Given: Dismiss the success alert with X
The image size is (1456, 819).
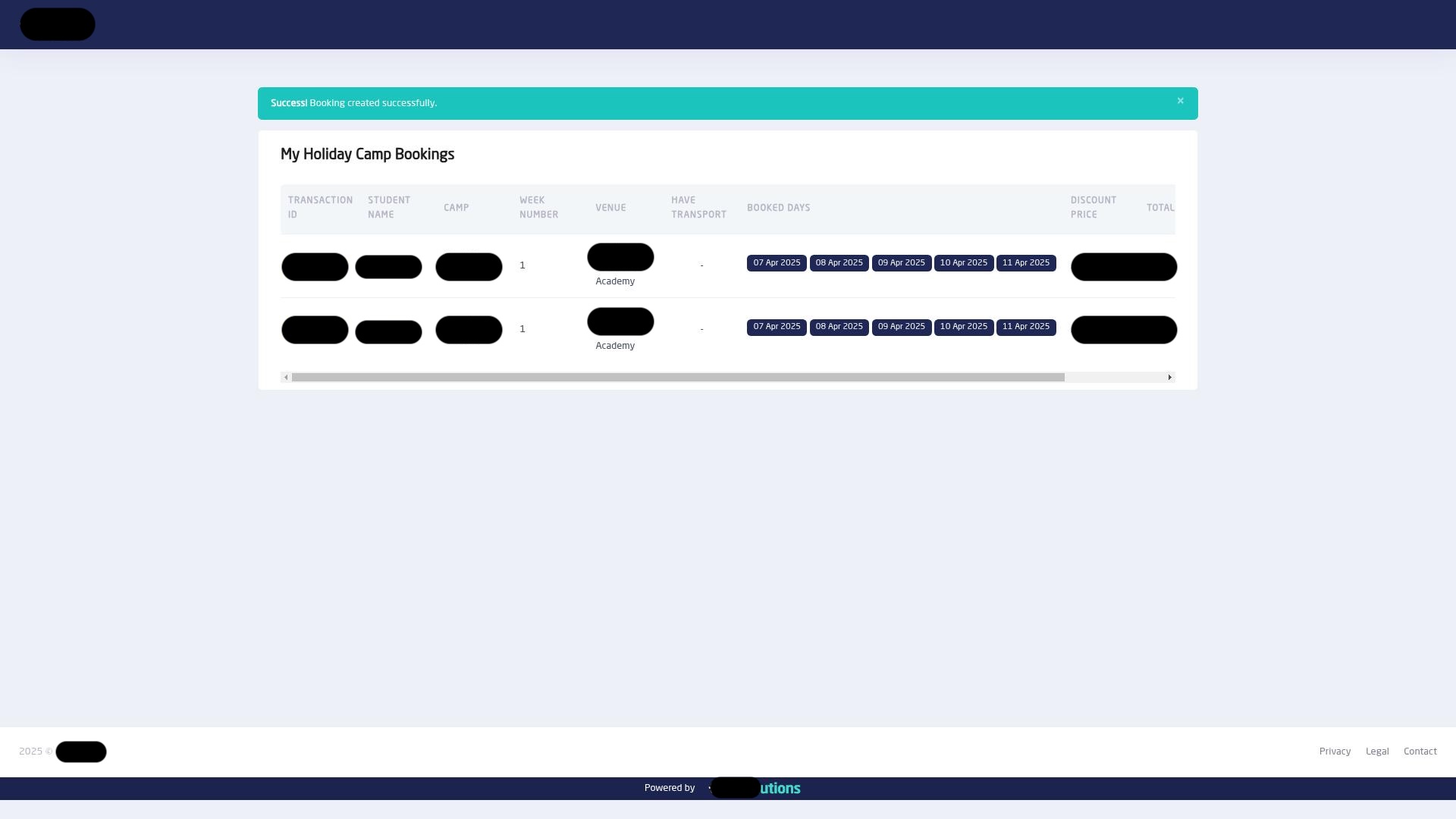Looking at the screenshot, I should (1180, 101).
